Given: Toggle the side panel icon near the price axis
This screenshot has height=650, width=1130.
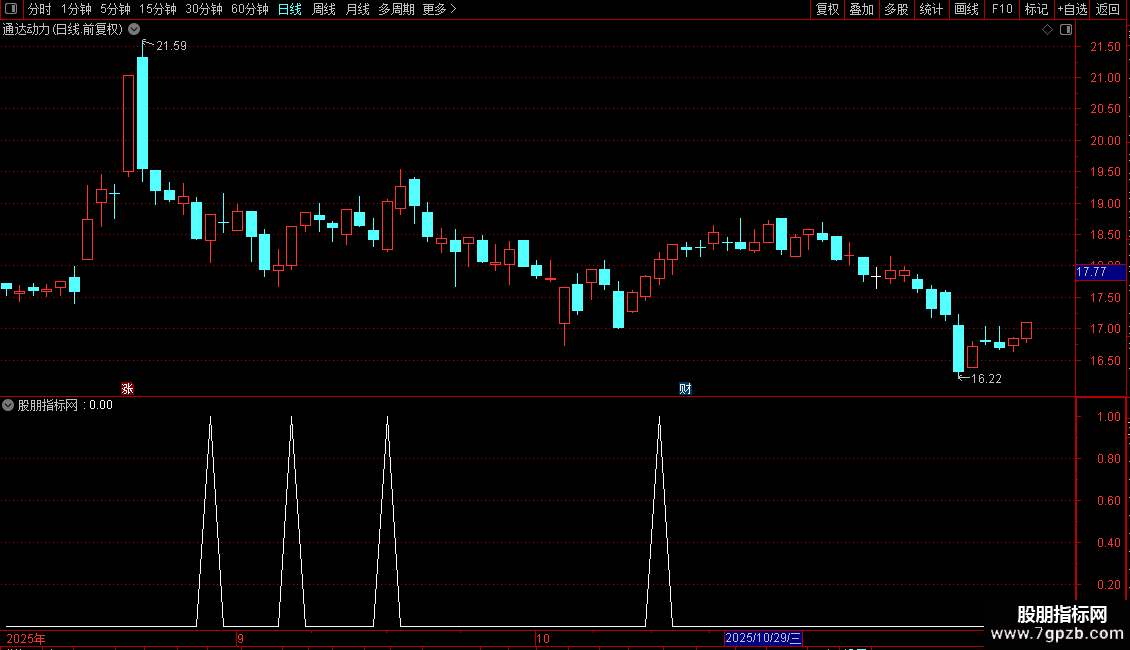Looking at the screenshot, I should (1066, 30).
